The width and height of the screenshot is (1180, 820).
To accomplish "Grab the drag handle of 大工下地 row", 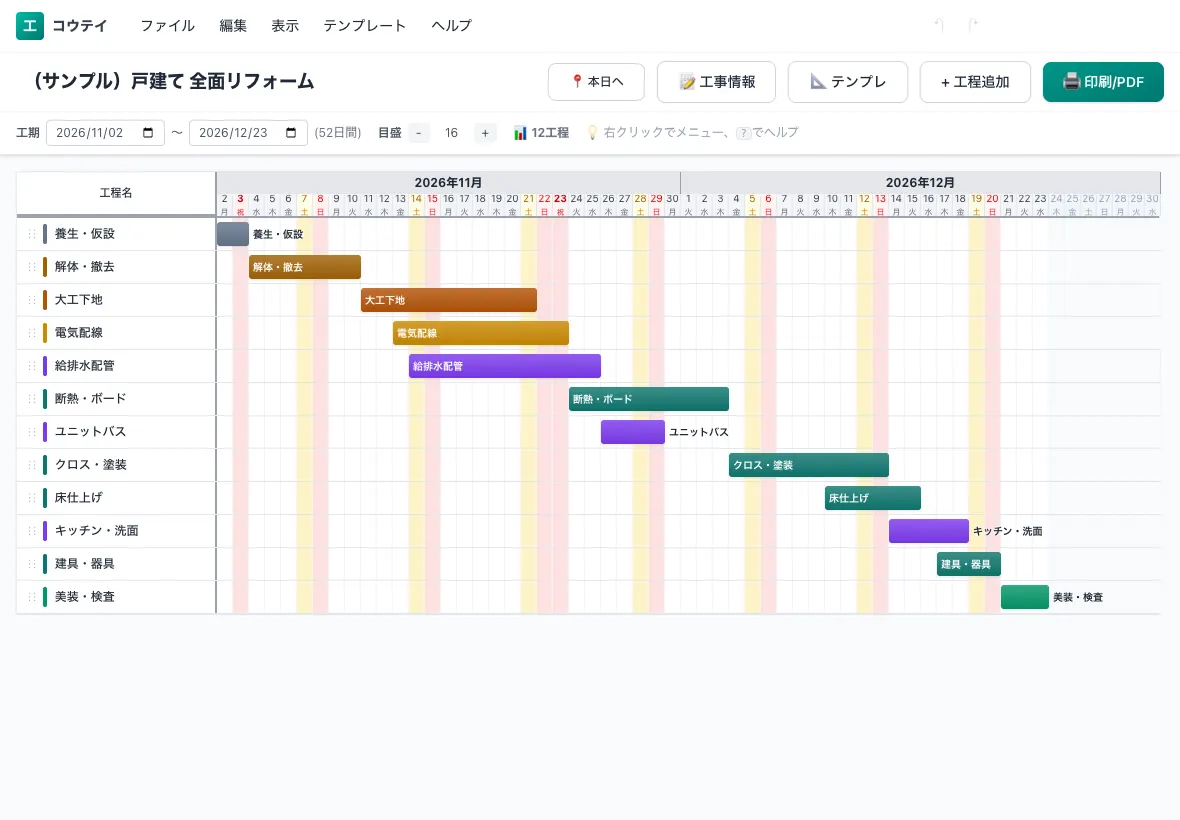I will 32,300.
